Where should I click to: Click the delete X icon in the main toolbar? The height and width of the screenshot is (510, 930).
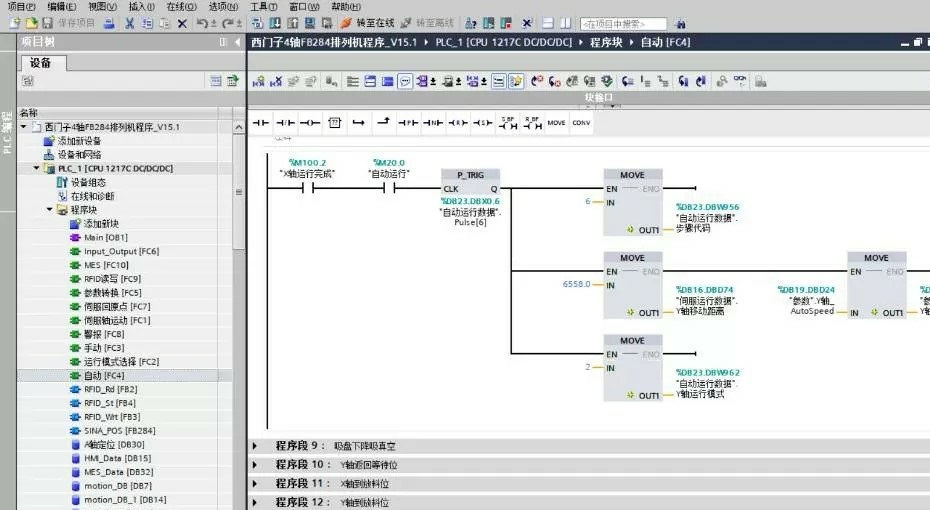coord(182,23)
